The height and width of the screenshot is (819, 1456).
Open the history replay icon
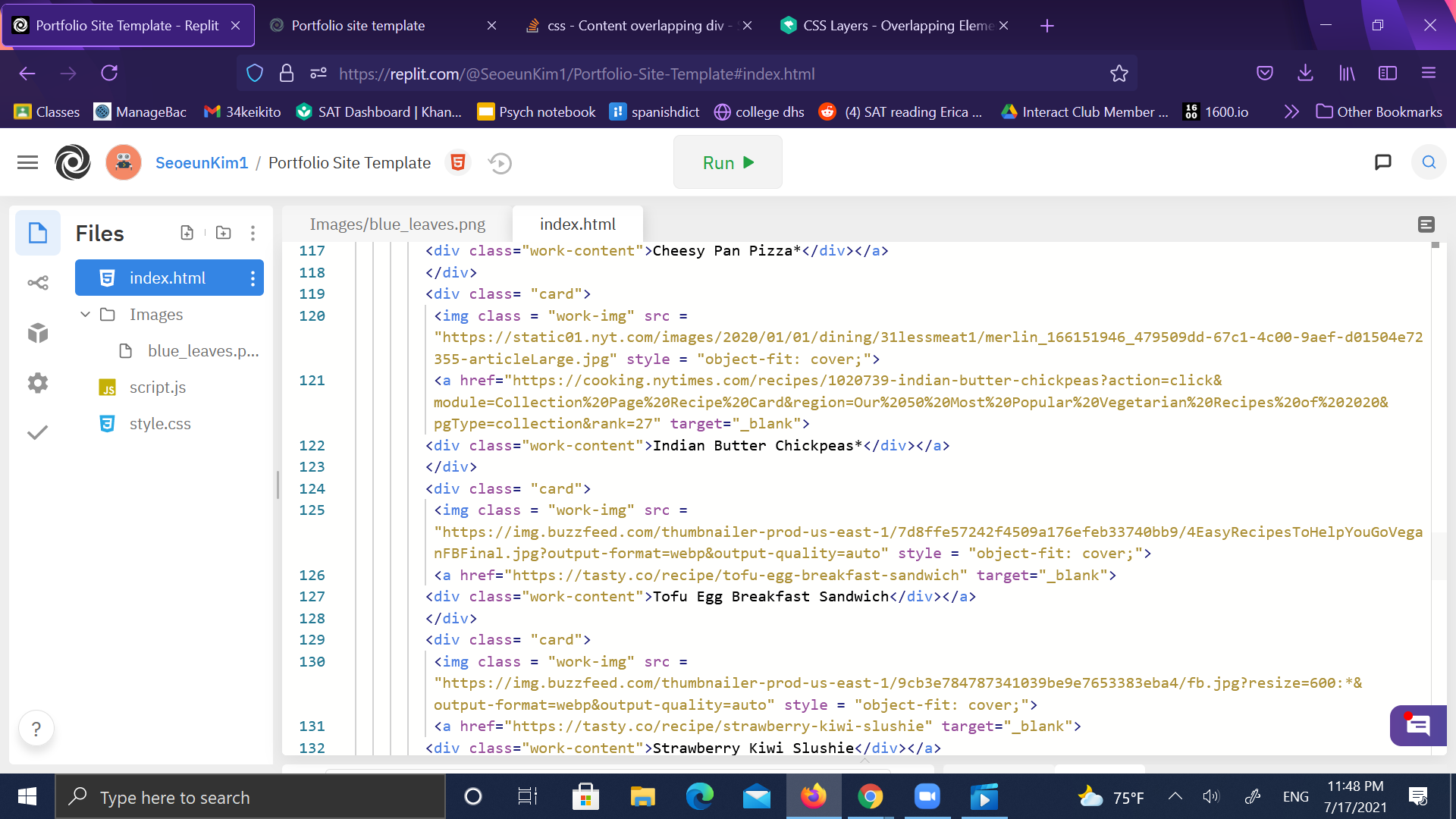[500, 163]
